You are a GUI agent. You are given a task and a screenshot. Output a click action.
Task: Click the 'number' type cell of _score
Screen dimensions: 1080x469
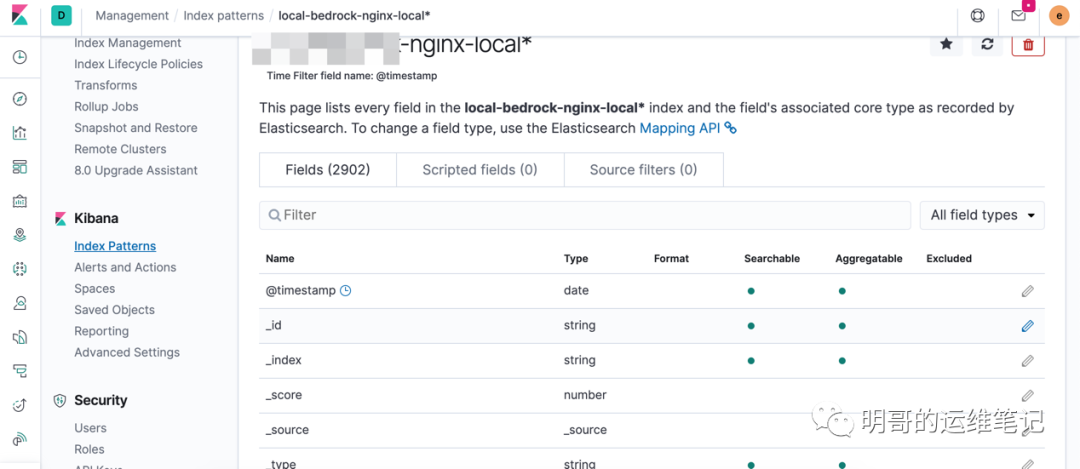point(585,395)
